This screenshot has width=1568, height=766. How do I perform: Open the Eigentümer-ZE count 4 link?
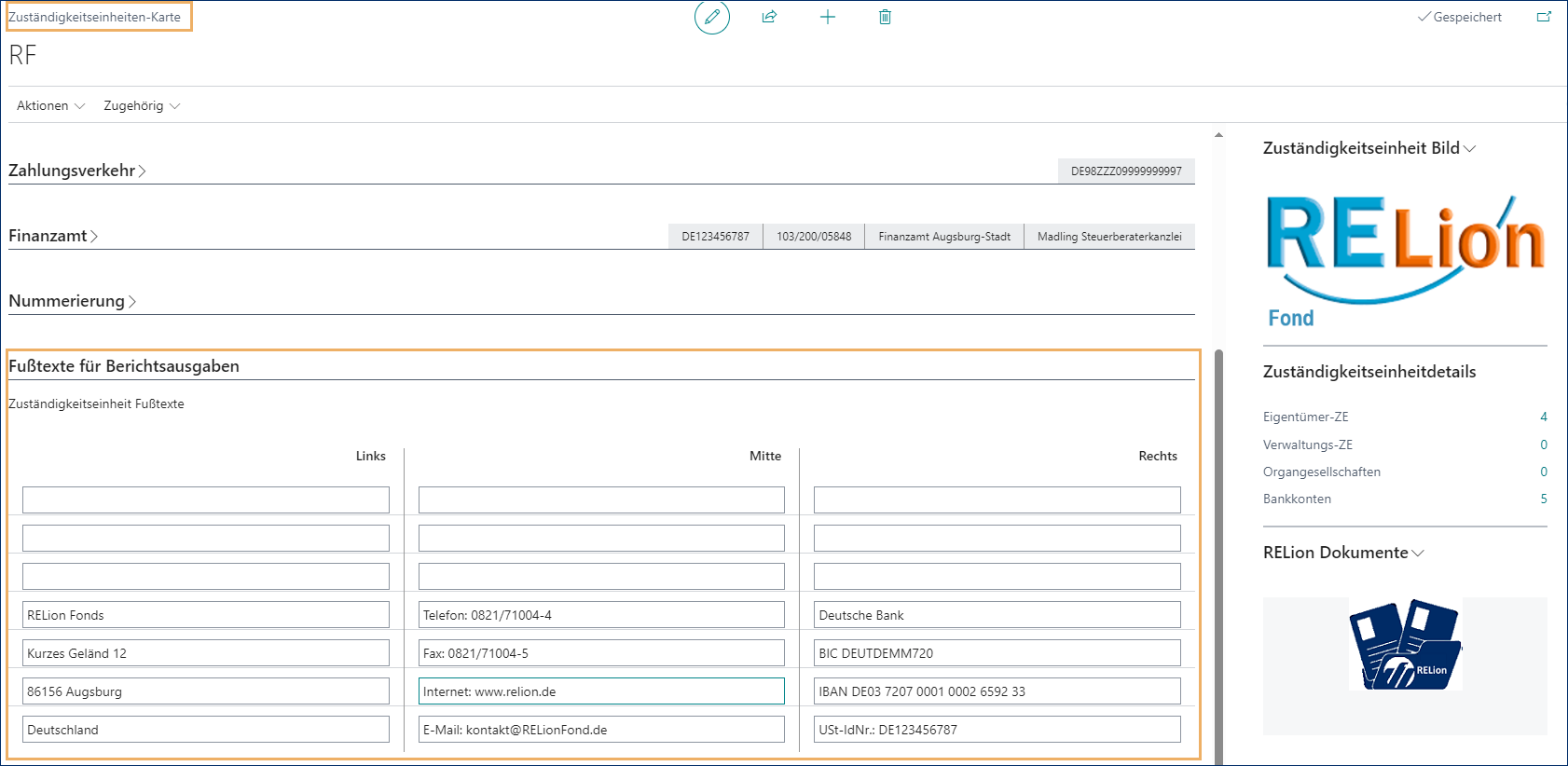(1543, 417)
